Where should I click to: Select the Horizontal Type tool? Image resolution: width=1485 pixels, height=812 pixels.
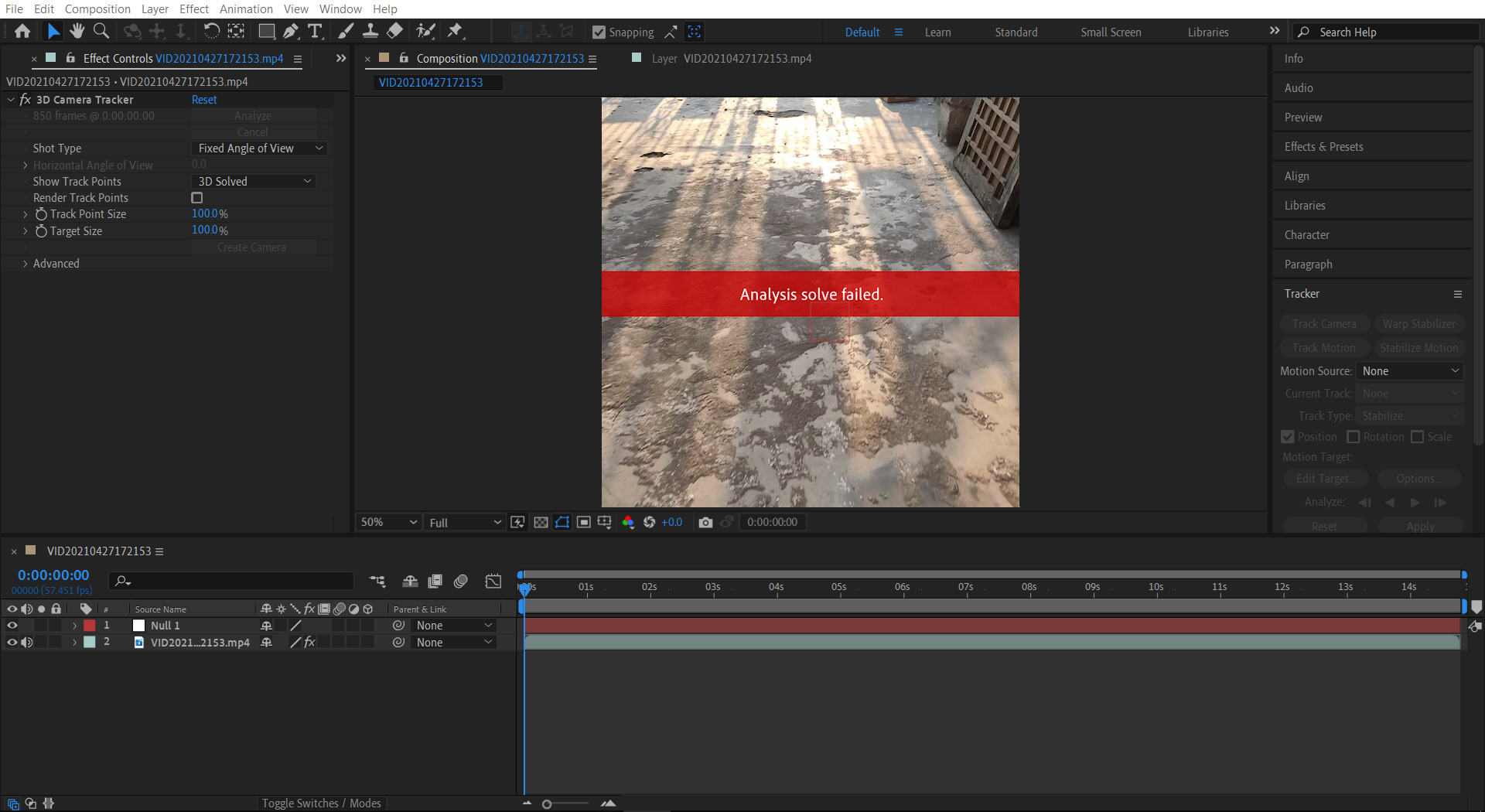315,31
